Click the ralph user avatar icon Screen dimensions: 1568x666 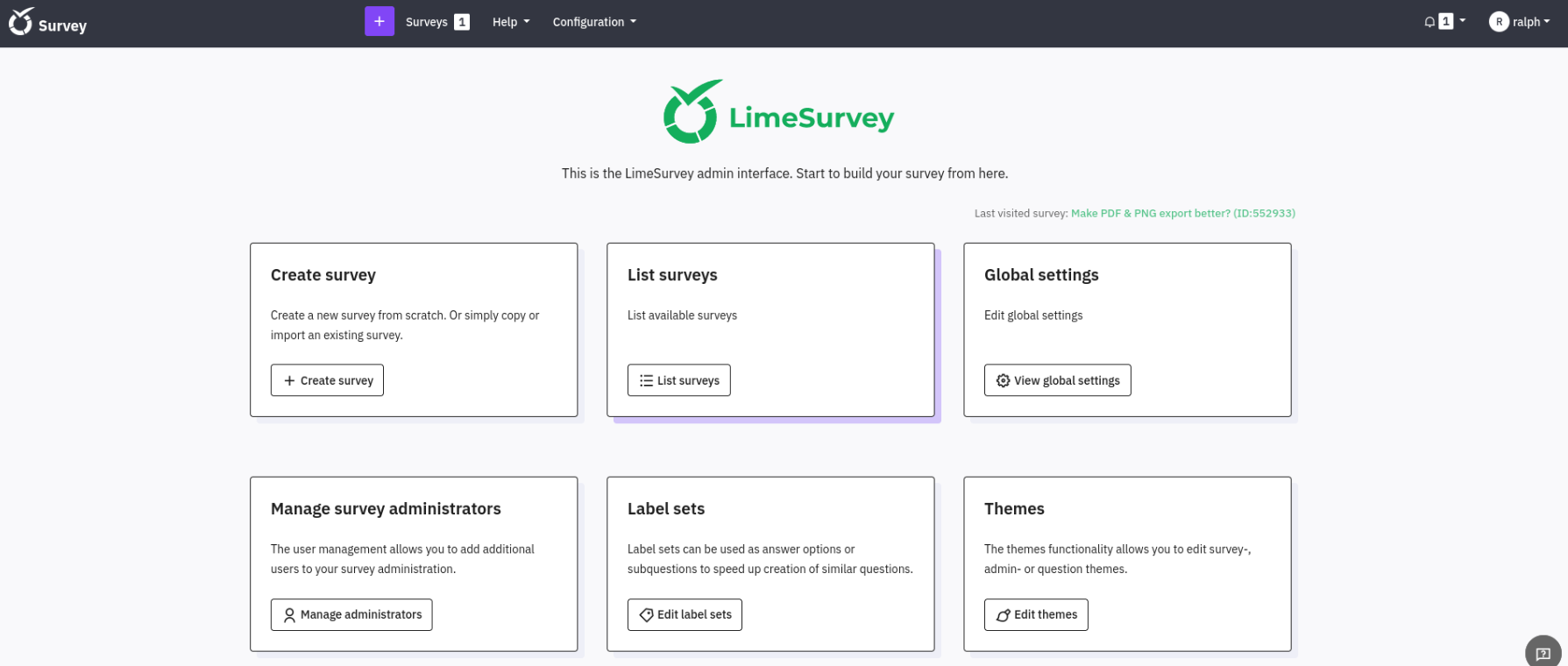(x=1499, y=22)
